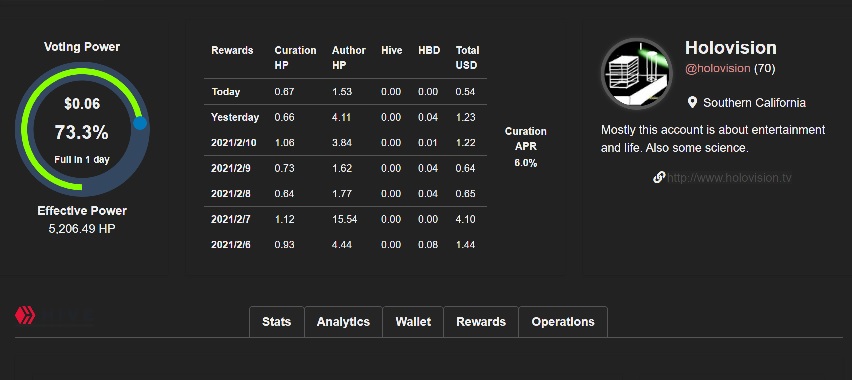The height and width of the screenshot is (380, 852).
Task: Click the location pin icon
Action: pos(692,102)
